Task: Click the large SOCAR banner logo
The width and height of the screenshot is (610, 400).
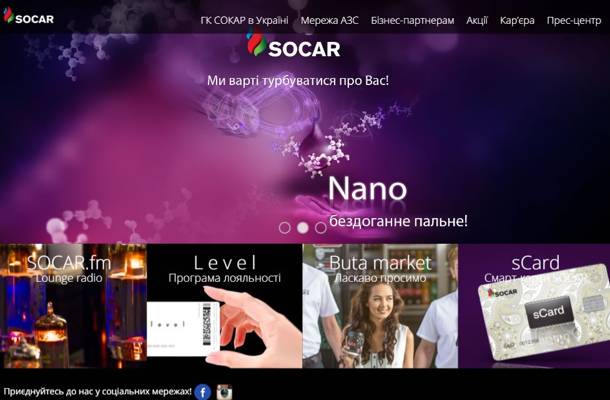Action: 294,44
